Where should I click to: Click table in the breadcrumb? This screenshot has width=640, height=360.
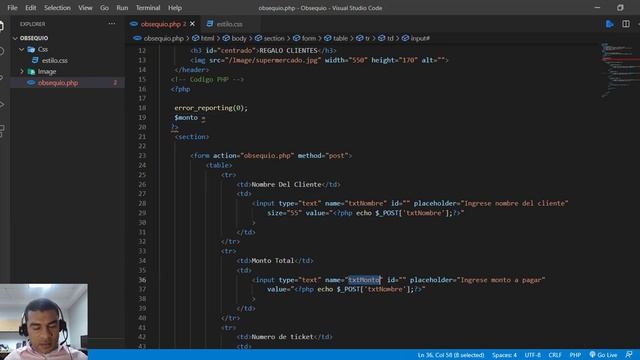click(x=340, y=38)
